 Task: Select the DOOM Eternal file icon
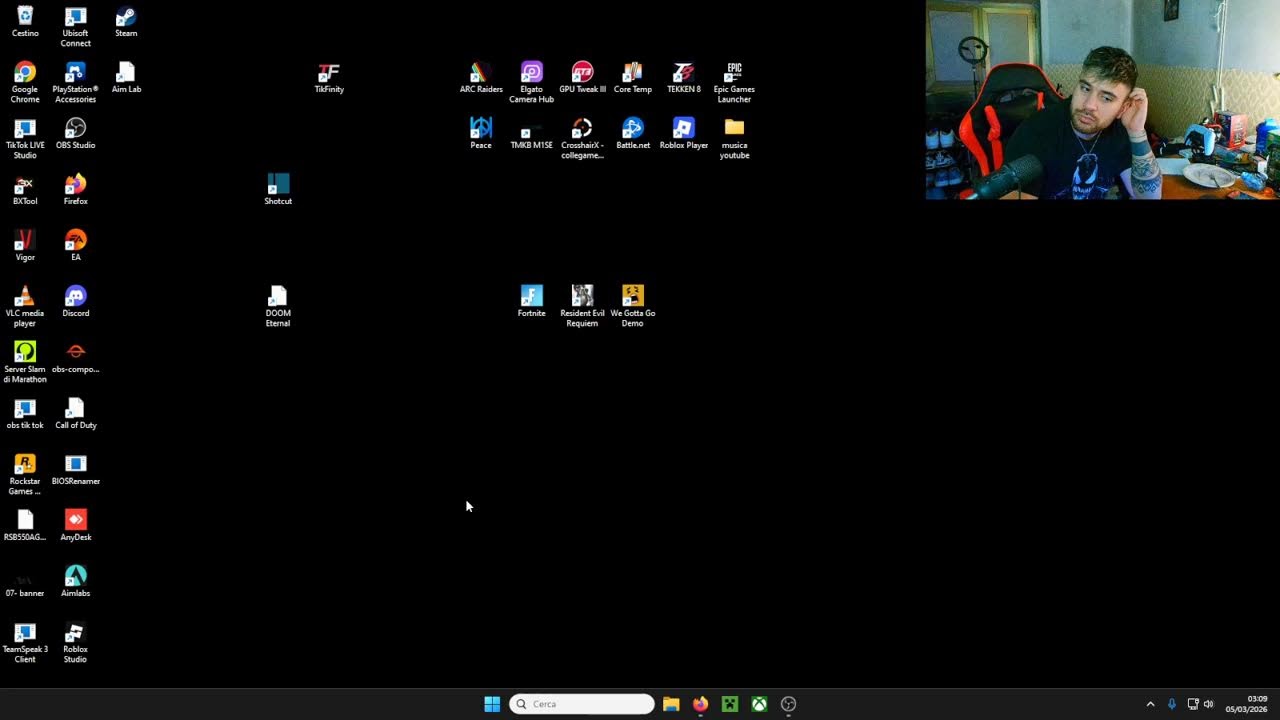(278, 306)
